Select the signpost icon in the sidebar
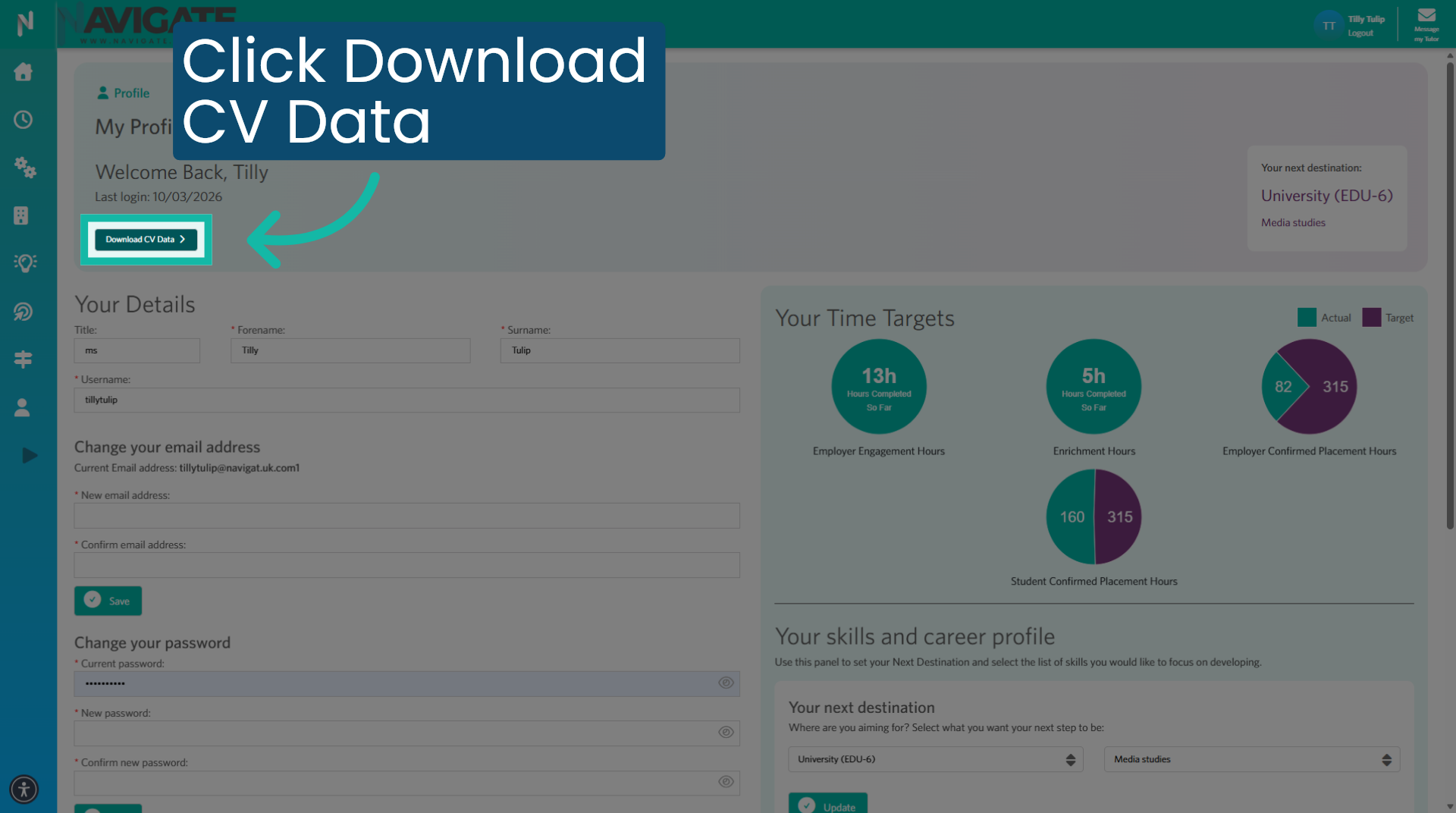Viewport: 1456px width, 813px height. 24,359
